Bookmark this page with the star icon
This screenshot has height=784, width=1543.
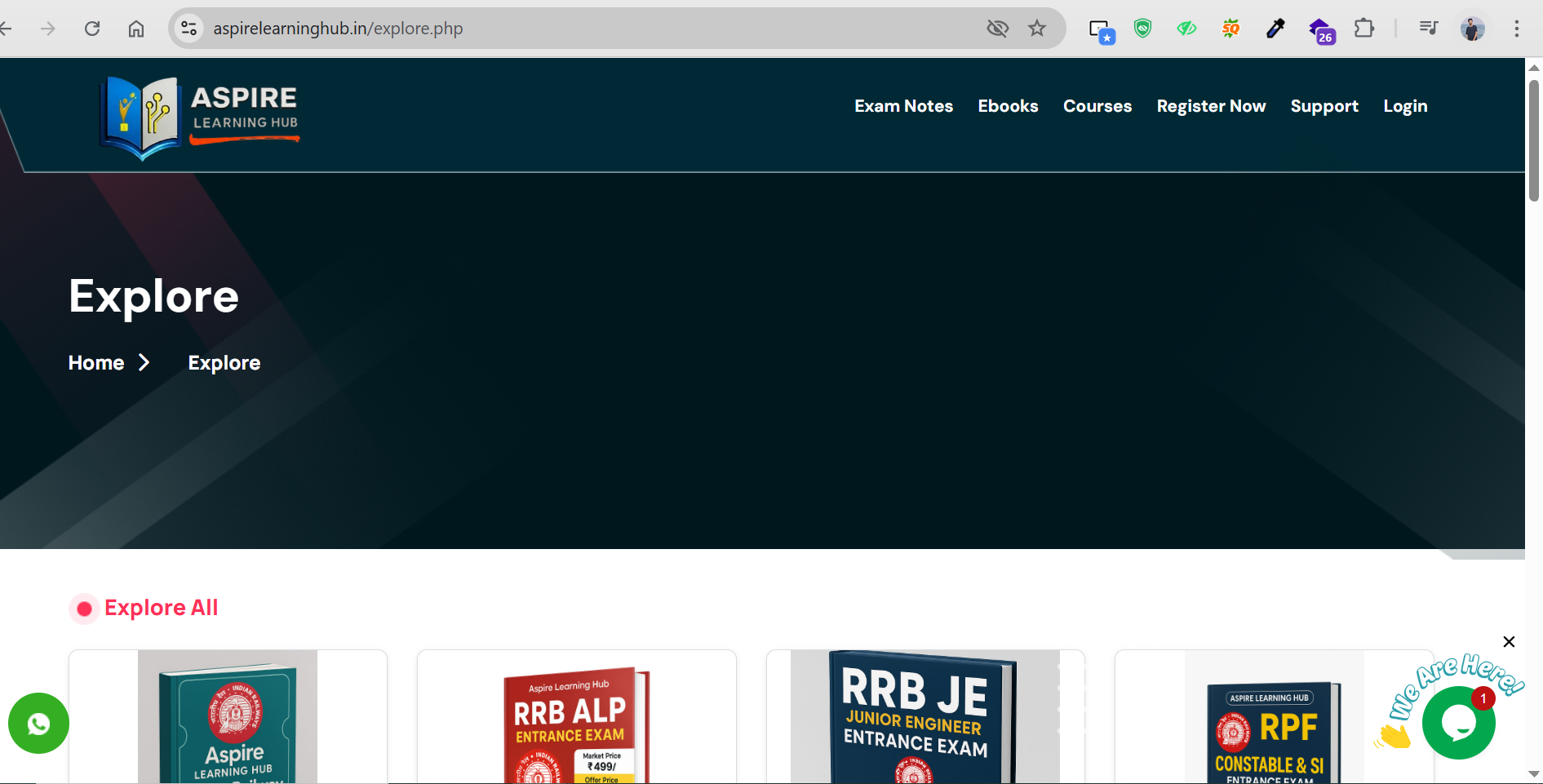coord(1037,29)
